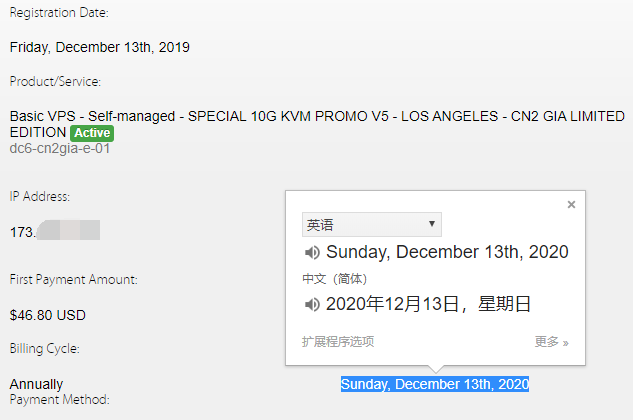Click the First Payment Amount label
633x420 pixels.
(73, 280)
